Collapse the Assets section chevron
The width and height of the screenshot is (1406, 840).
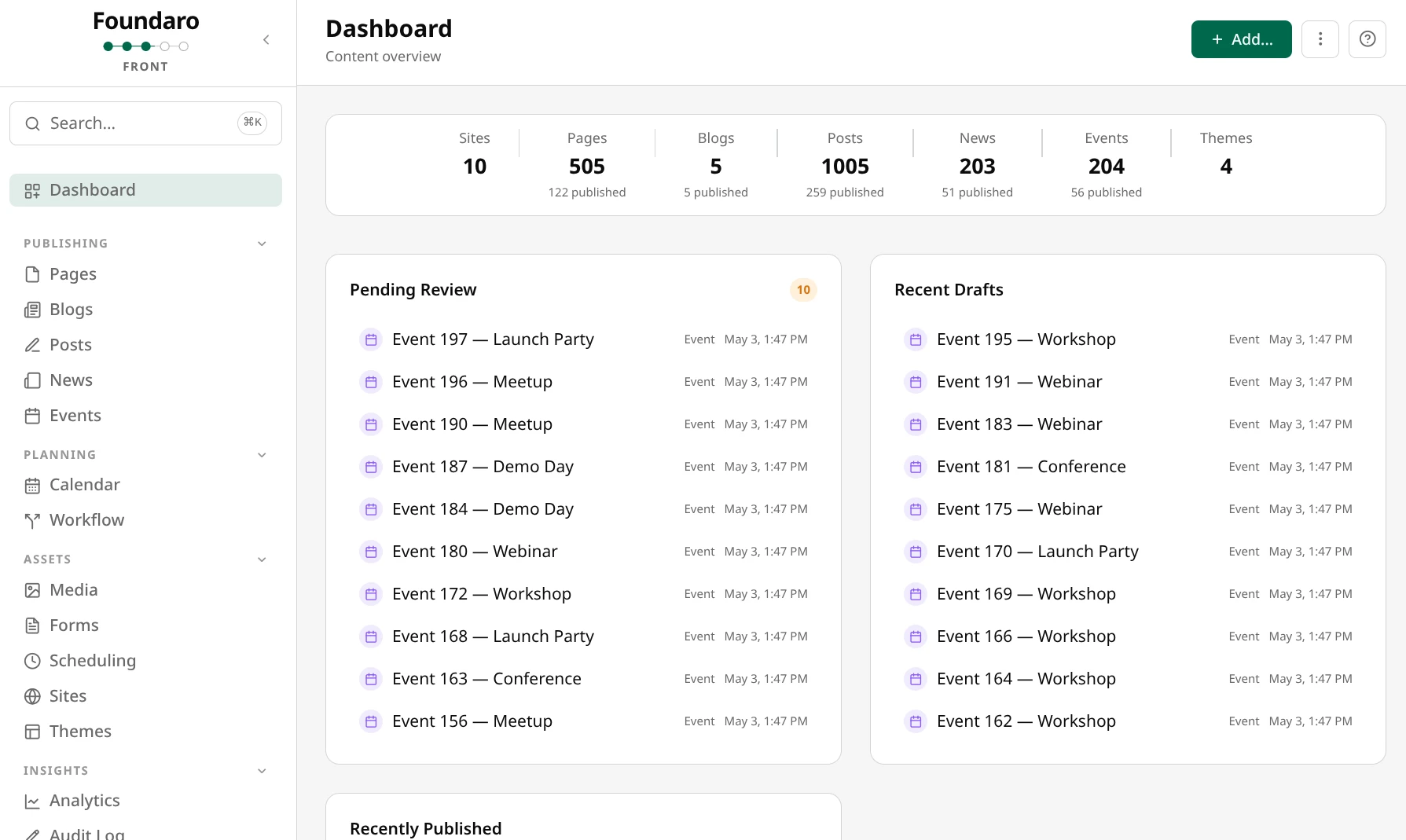(262, 559)
